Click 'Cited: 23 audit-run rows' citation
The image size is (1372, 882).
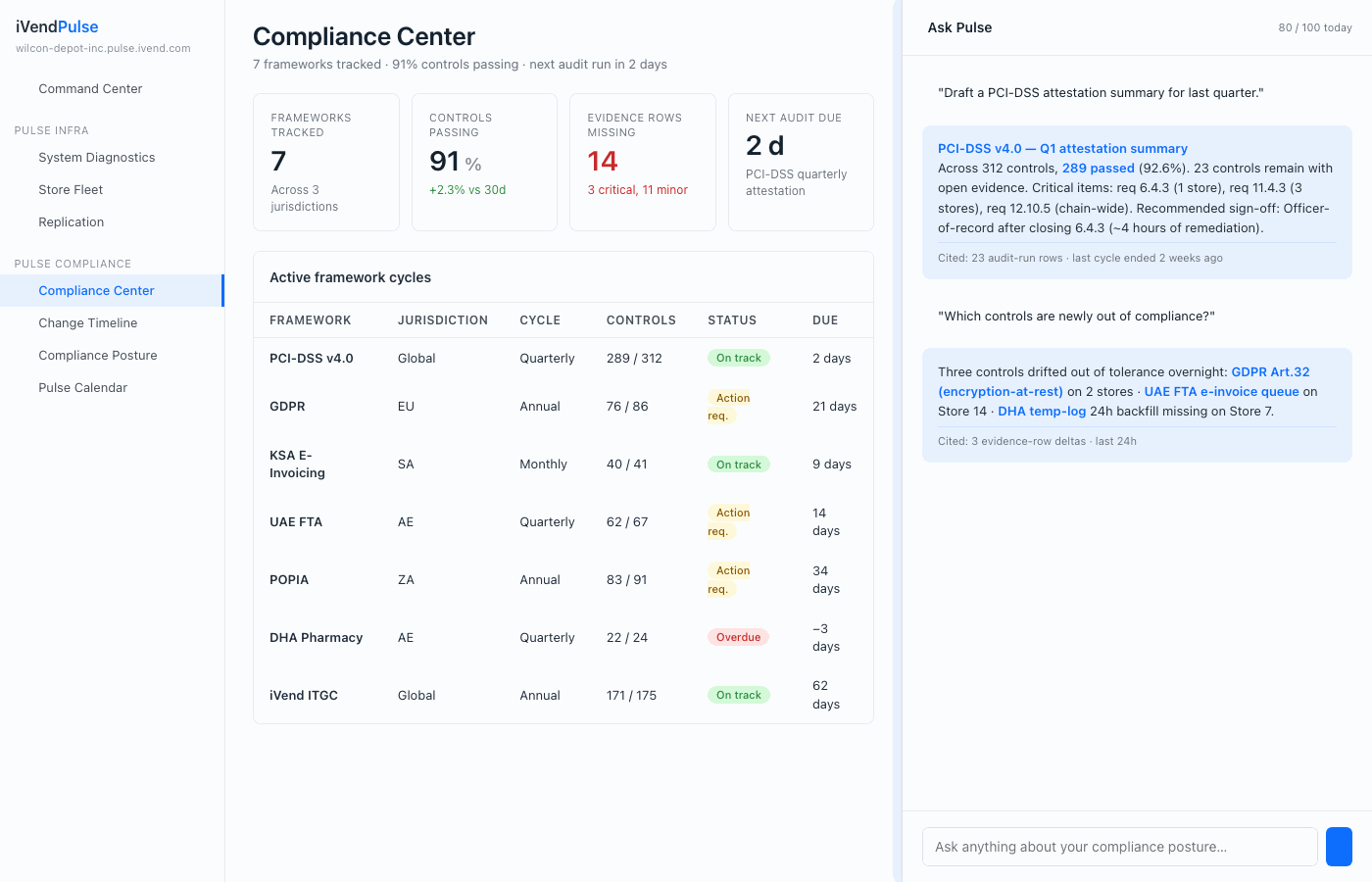click(x=1080, y=258)
